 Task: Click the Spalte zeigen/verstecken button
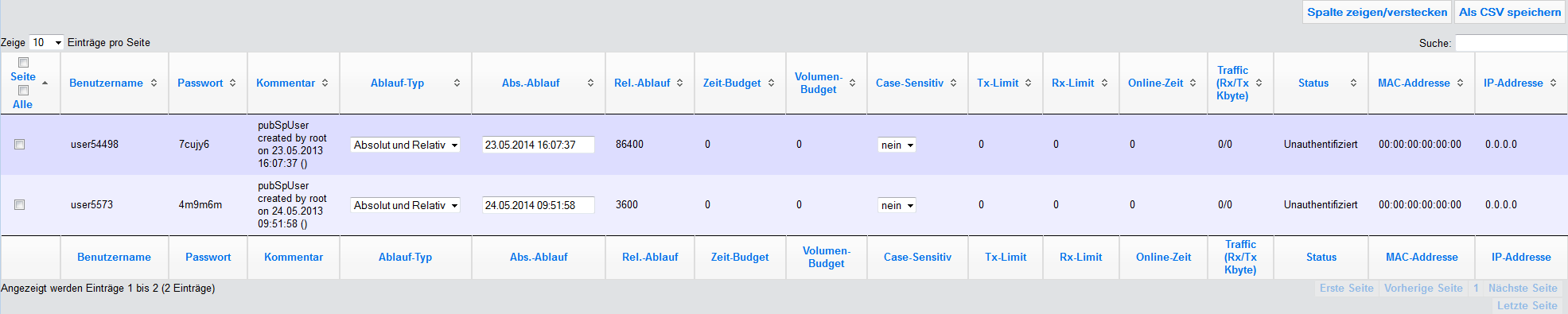pos(1377,12)
